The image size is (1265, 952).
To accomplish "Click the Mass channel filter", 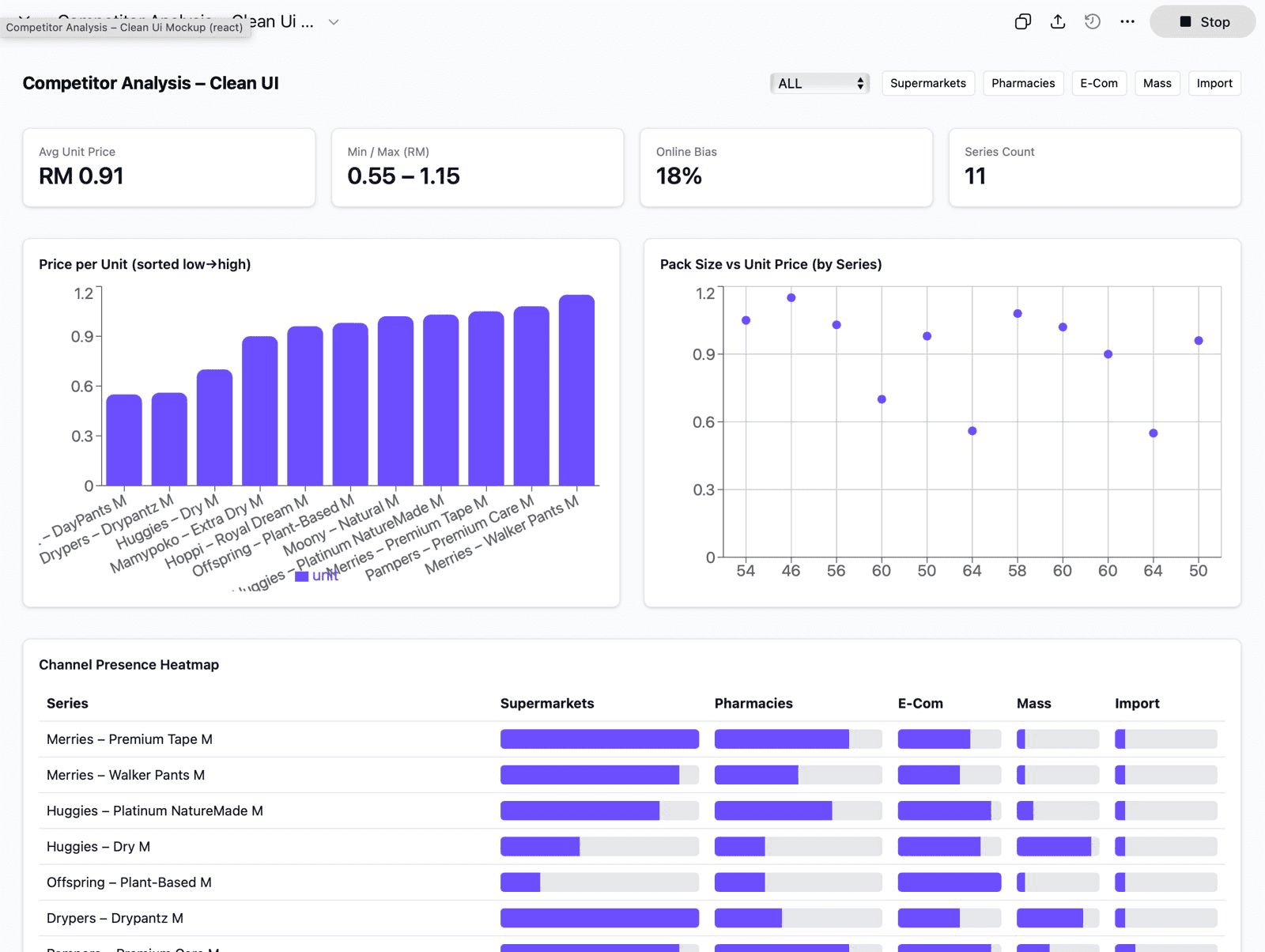I will click(1157, 83).
